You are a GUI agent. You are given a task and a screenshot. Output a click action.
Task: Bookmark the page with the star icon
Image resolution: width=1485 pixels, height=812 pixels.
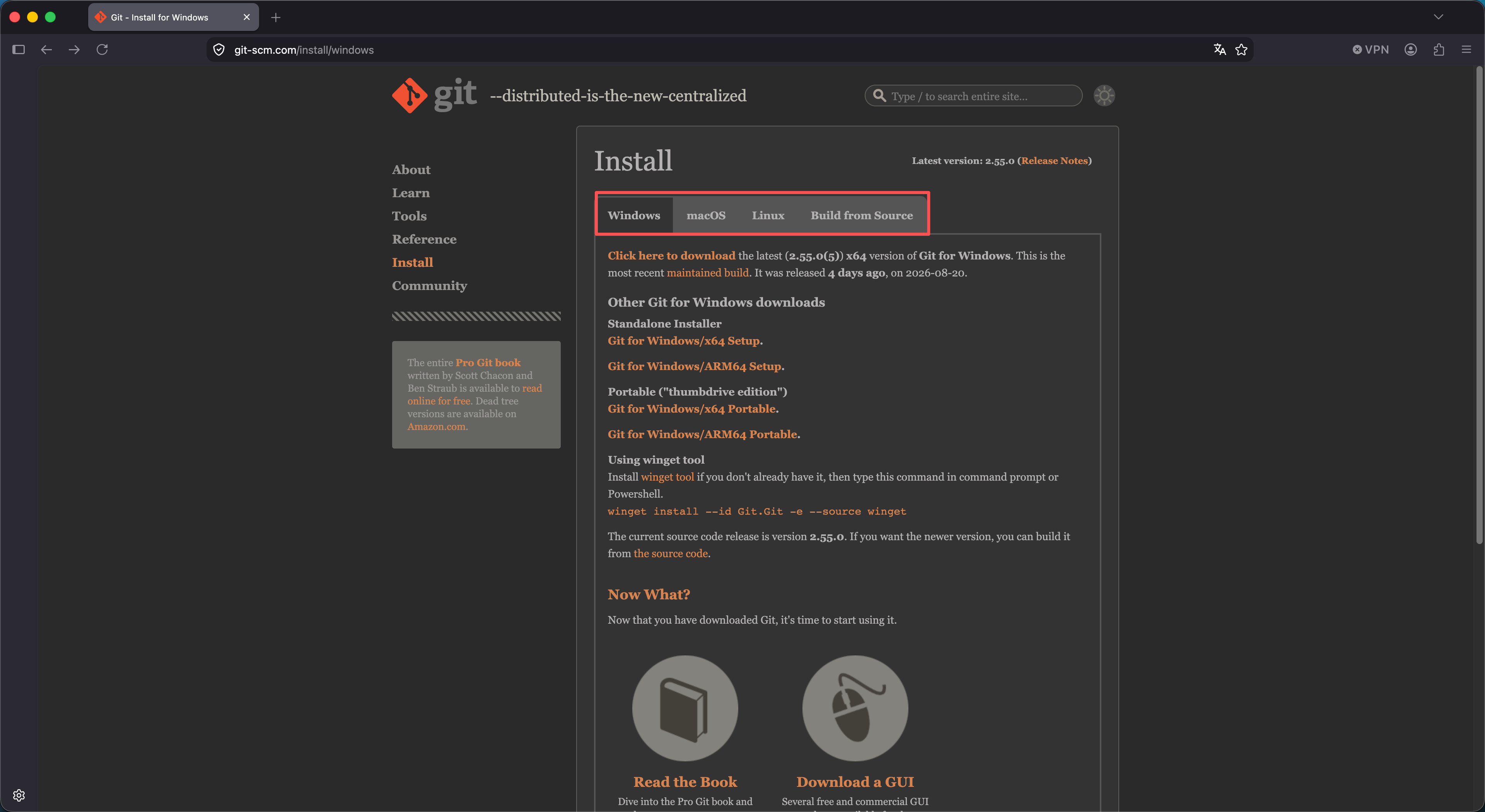[x=1241, y=49]
